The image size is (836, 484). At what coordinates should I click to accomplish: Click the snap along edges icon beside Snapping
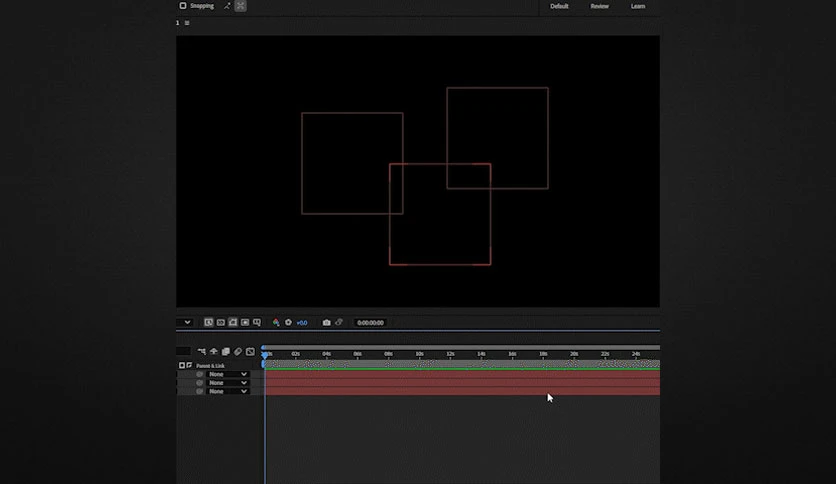(227, 6)
